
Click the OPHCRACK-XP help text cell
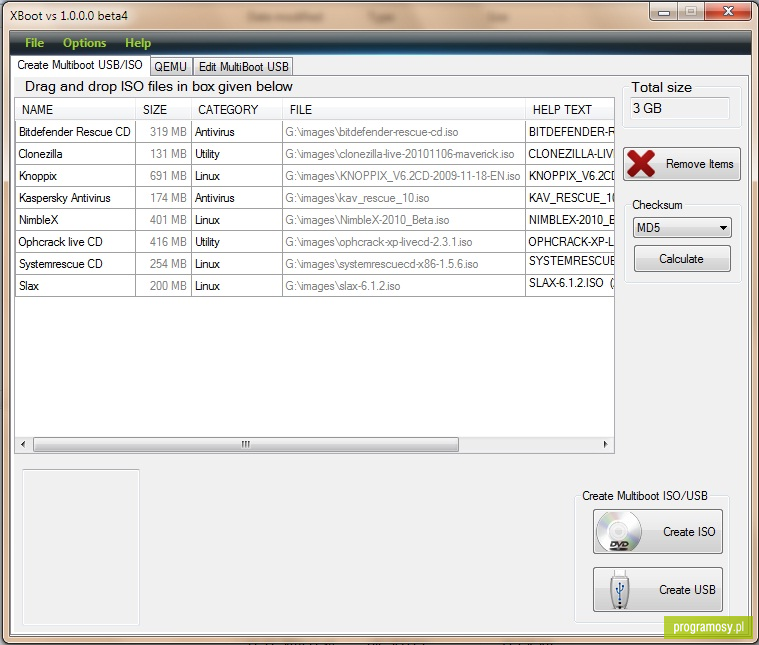pos(570,242)
